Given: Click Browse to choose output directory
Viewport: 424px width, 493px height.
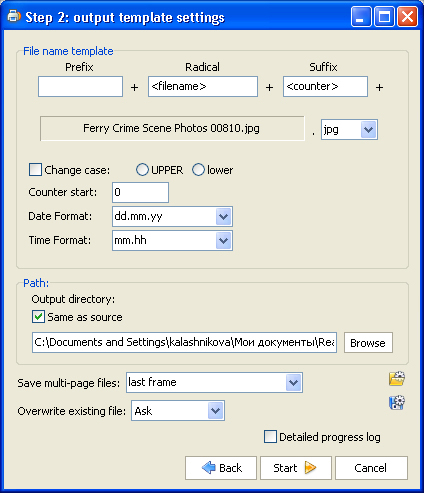Looking at the screenshot, I should (368, 343).
